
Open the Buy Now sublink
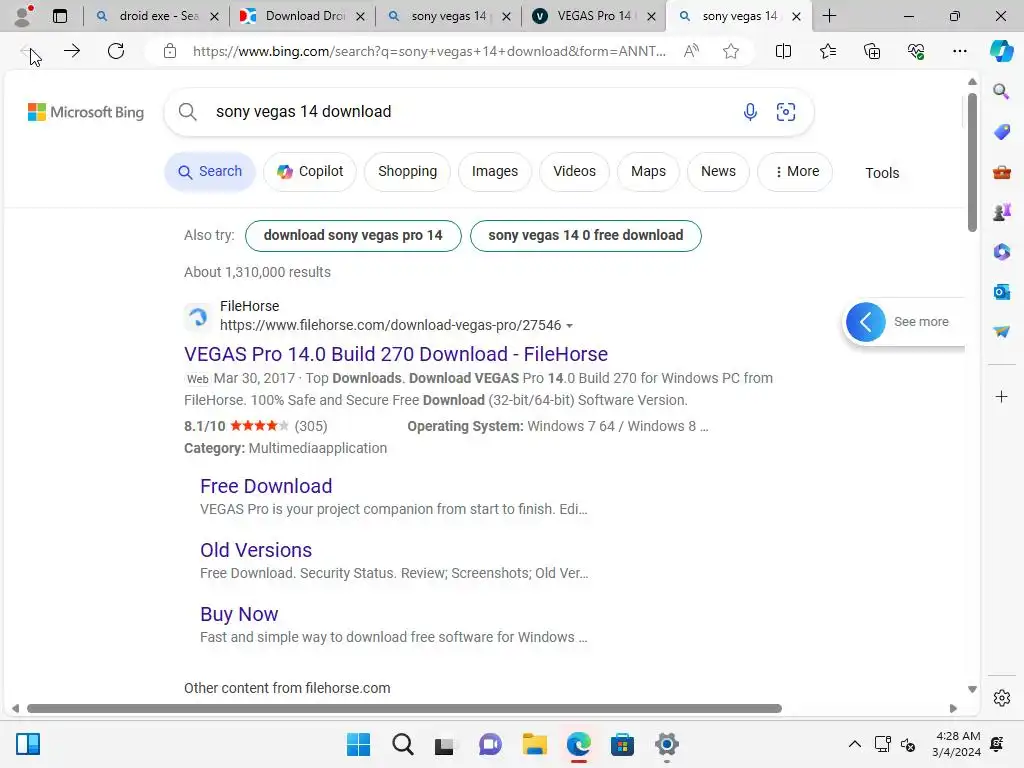point(239,614)
